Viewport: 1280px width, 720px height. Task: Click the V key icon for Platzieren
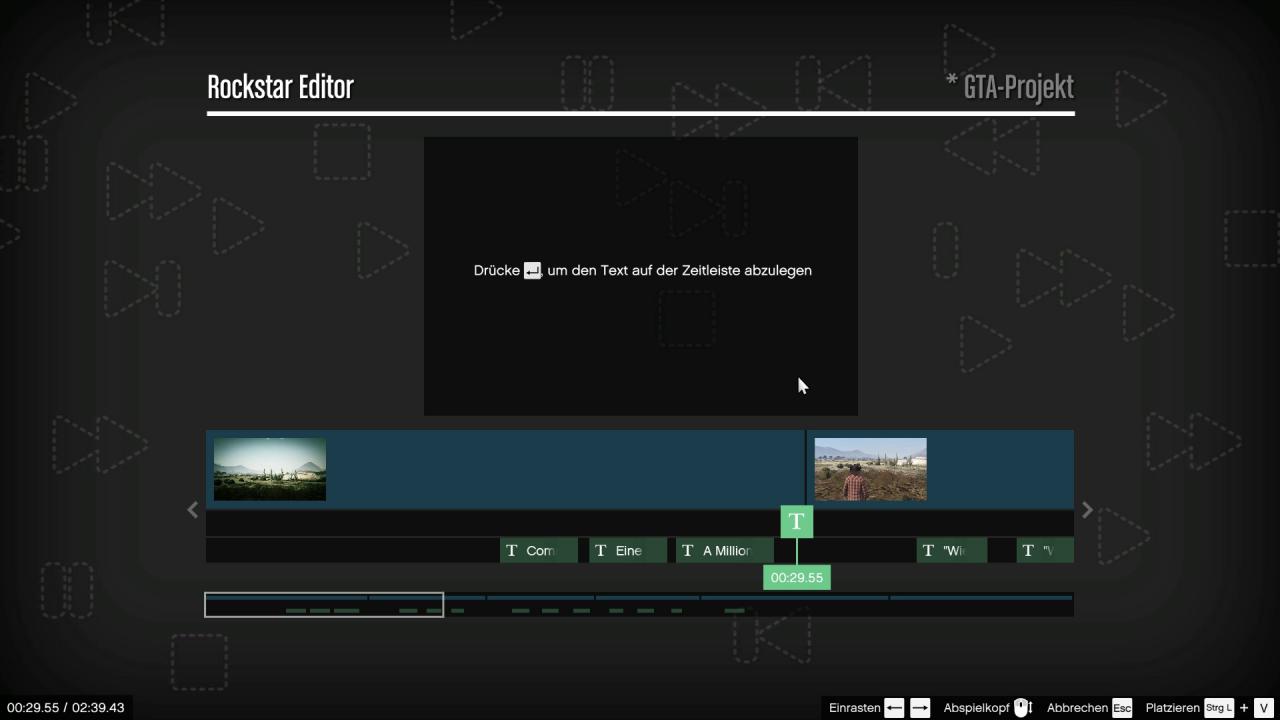(1264, 708)
